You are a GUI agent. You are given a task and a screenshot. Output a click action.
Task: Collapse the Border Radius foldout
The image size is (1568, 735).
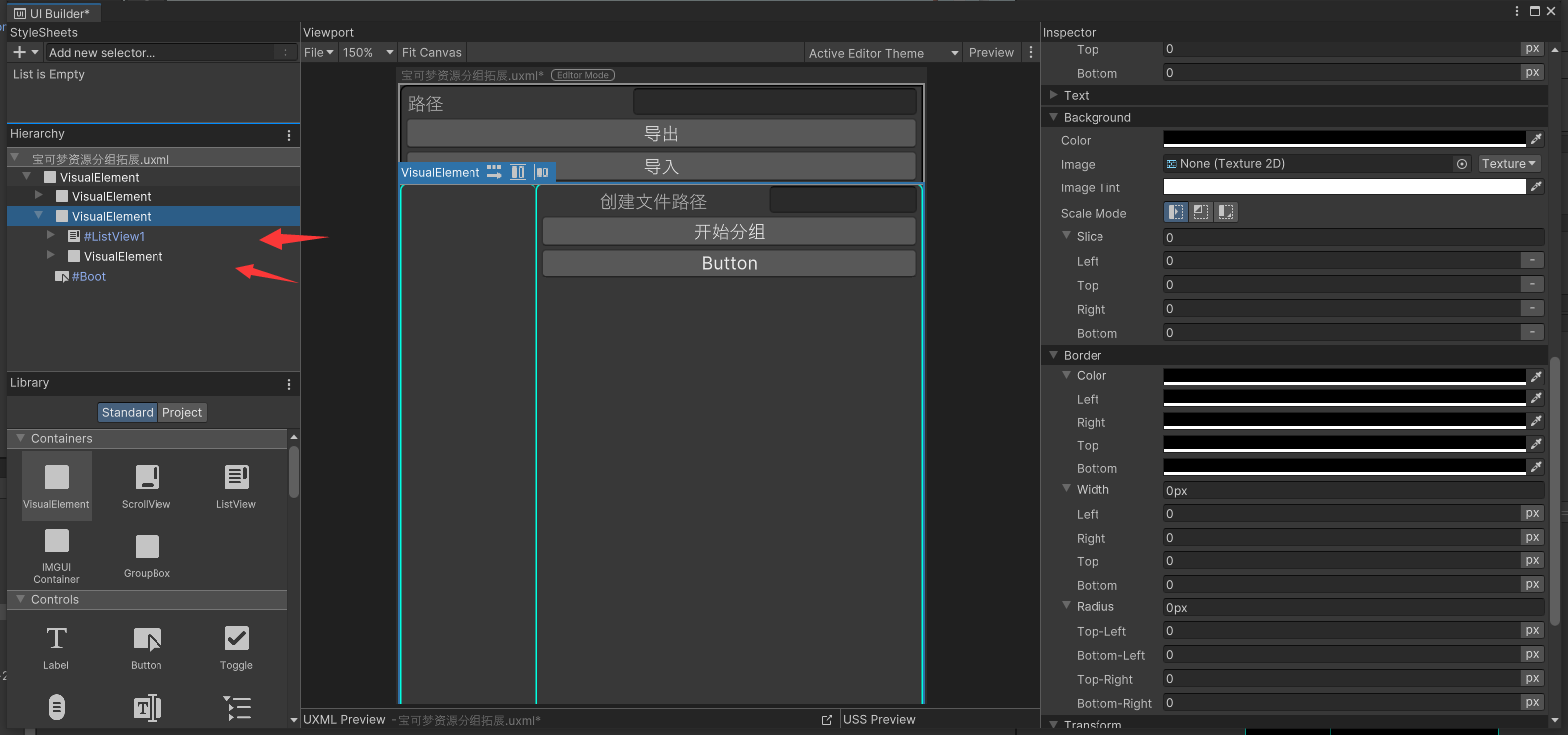pyautogui.click(x=1066, y=606)
